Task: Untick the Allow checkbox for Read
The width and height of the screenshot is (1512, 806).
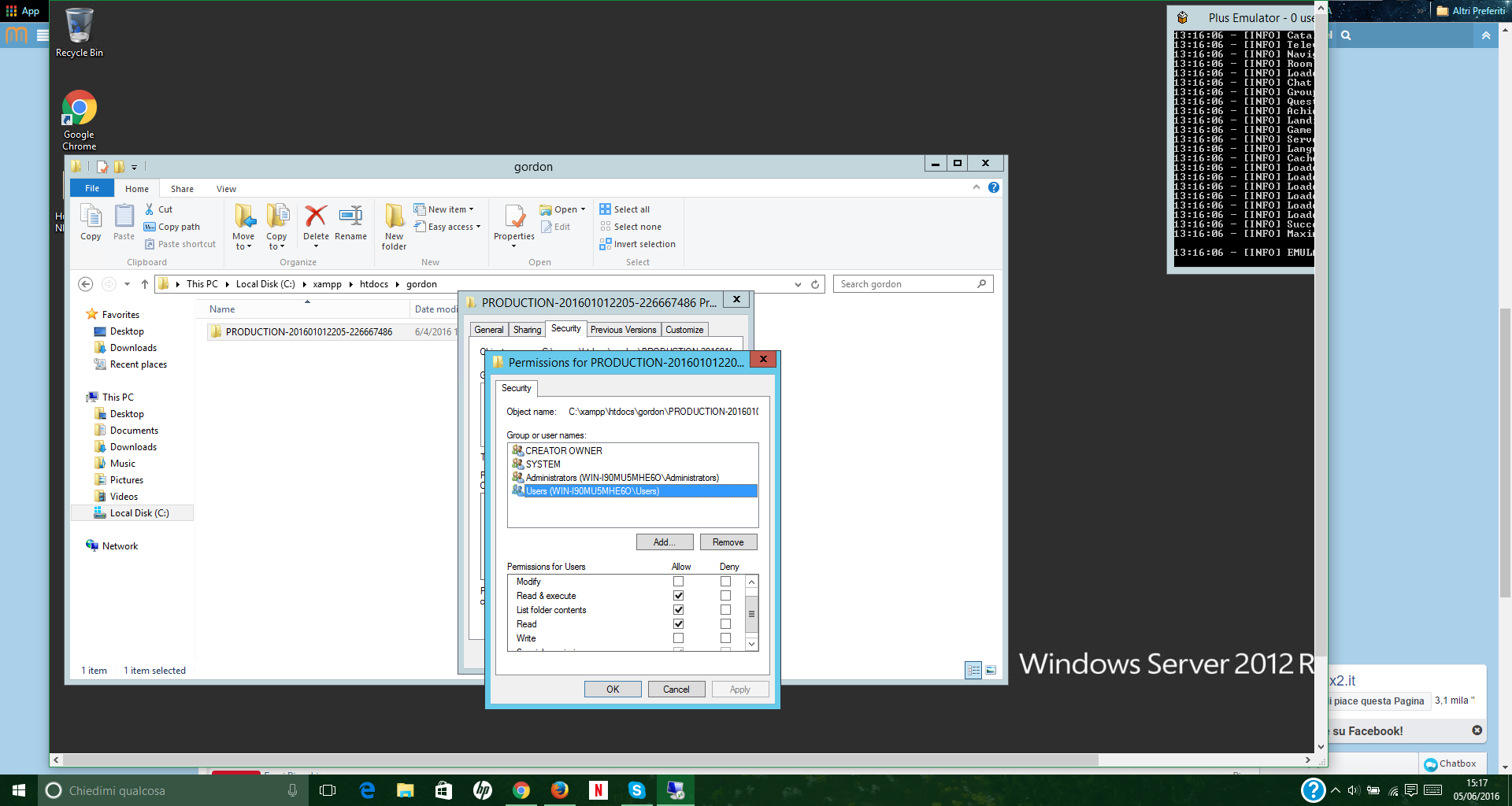Action: 678,624
